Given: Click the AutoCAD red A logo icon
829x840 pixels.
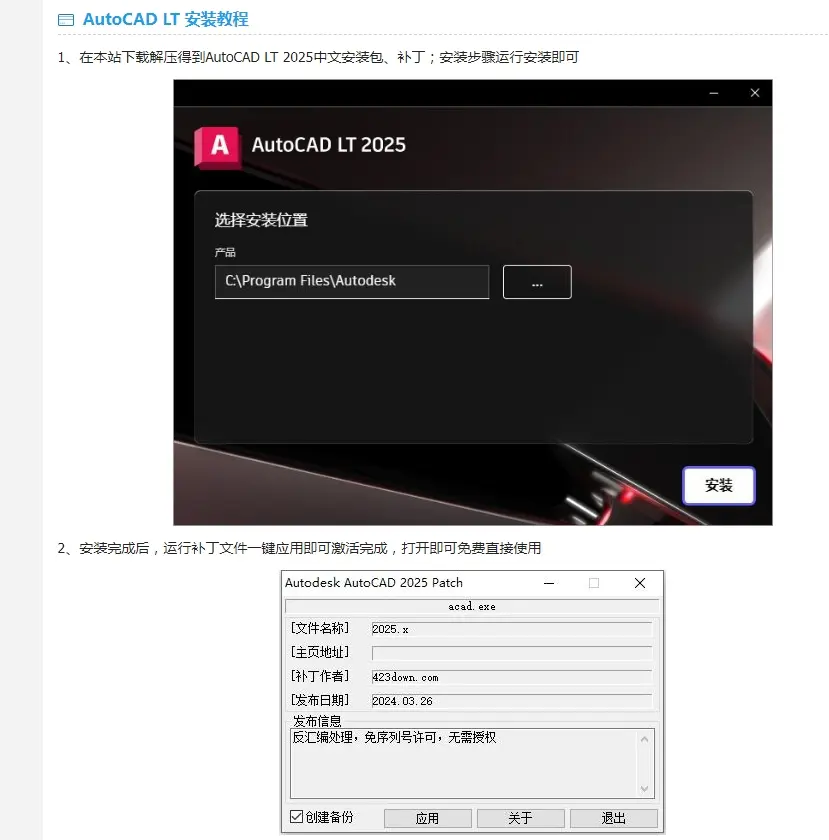Looking at the screenshot, I should coord(218,147).
